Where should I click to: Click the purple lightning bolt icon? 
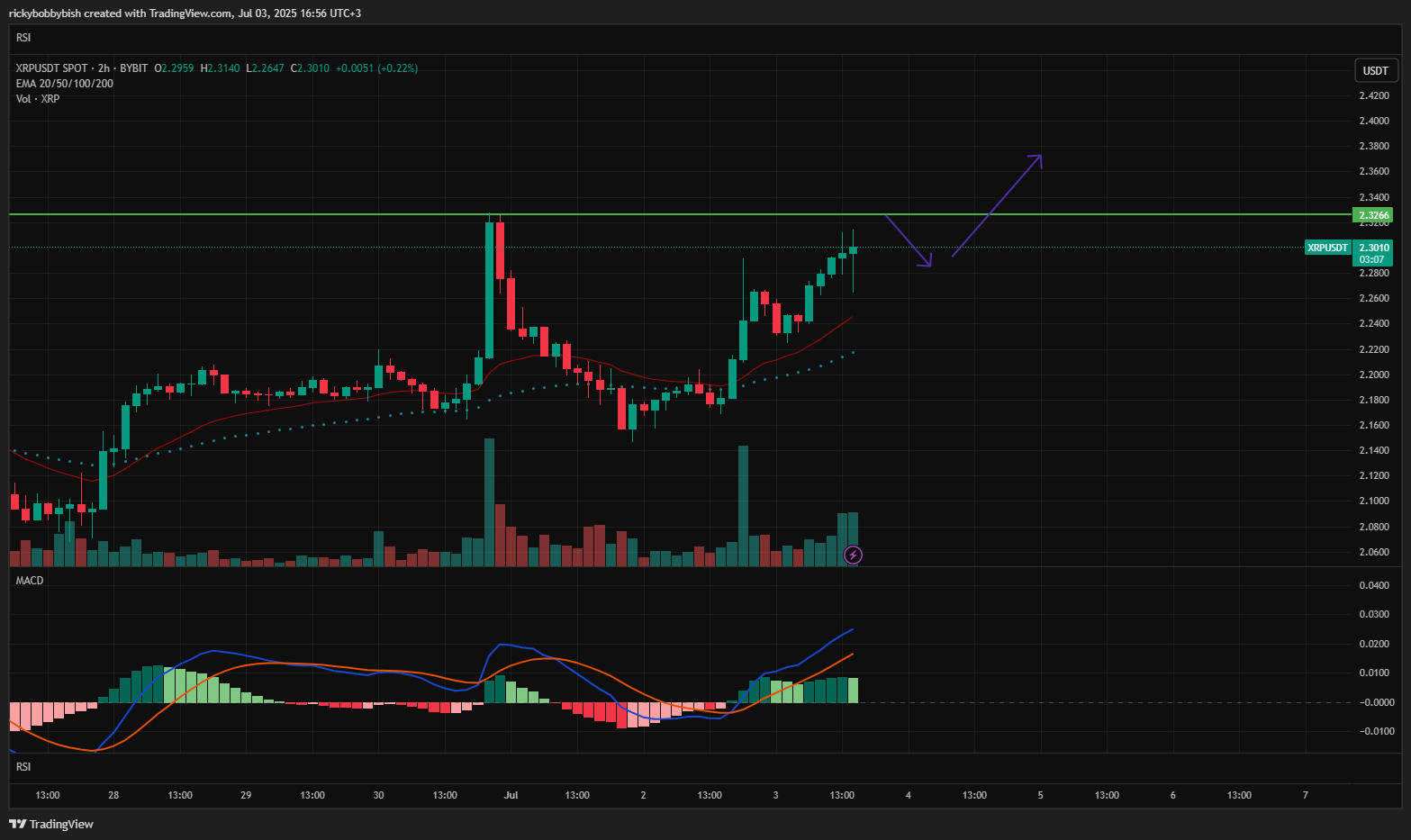(853, 555)
